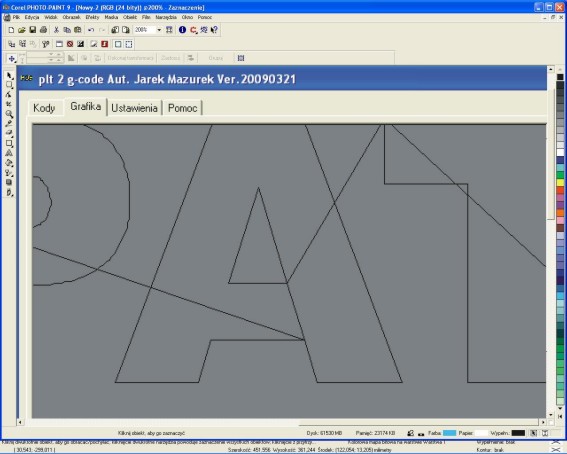Select the Zoom magnifier tool

click(9, 114)
